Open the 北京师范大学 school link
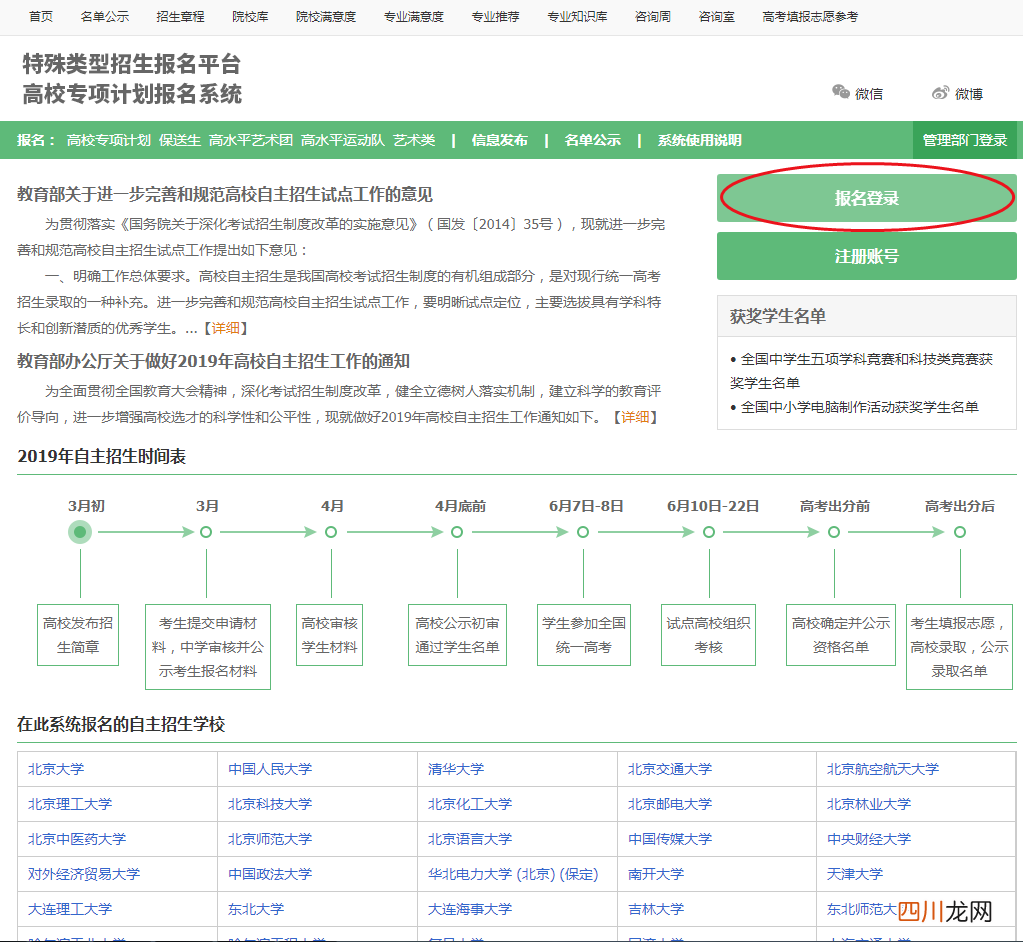Image resolution: width=1023 pixels, height=942 pixels. 270,839
